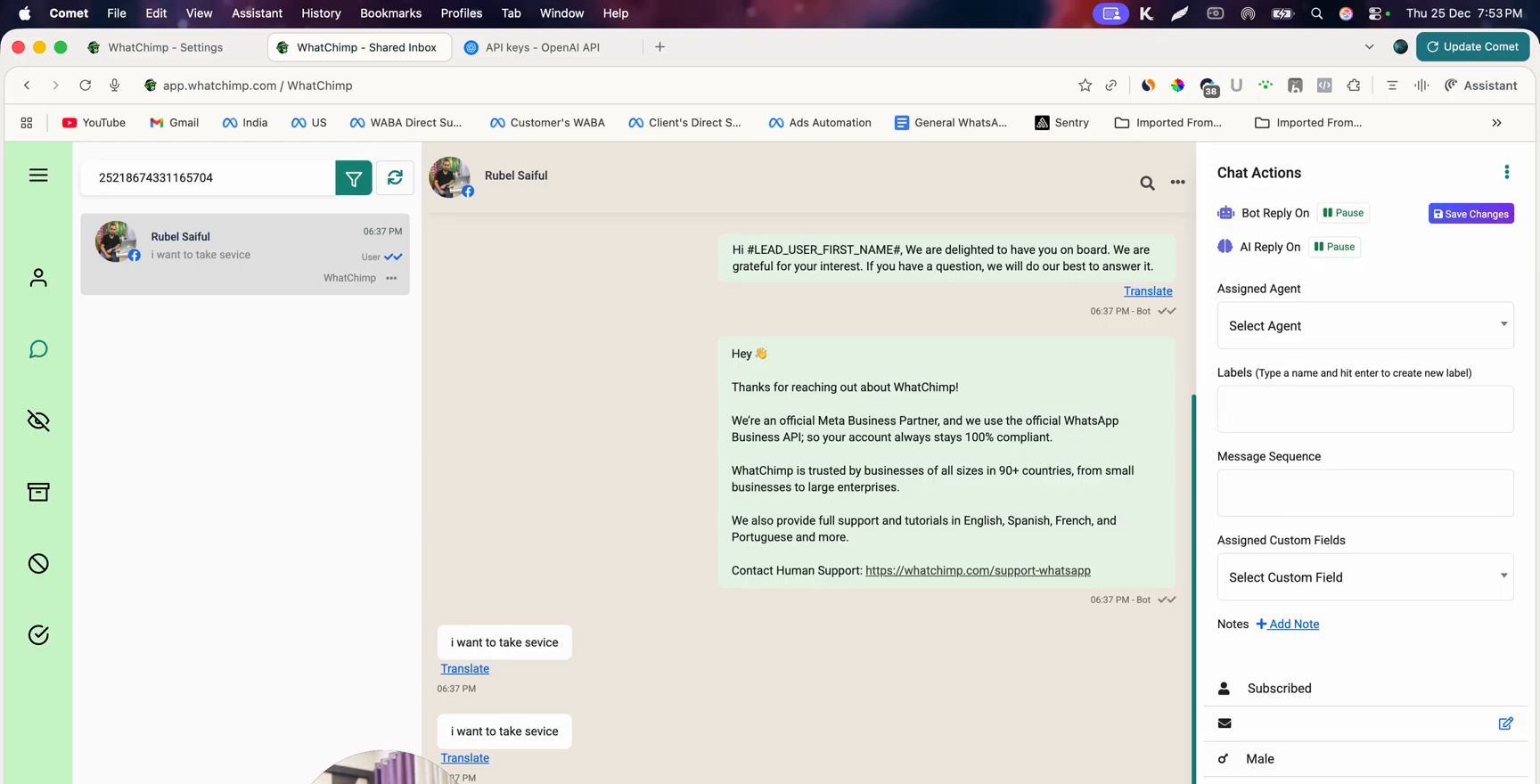
Task: Open the Comet Assistant panel
Action: tap(1480, 86)
